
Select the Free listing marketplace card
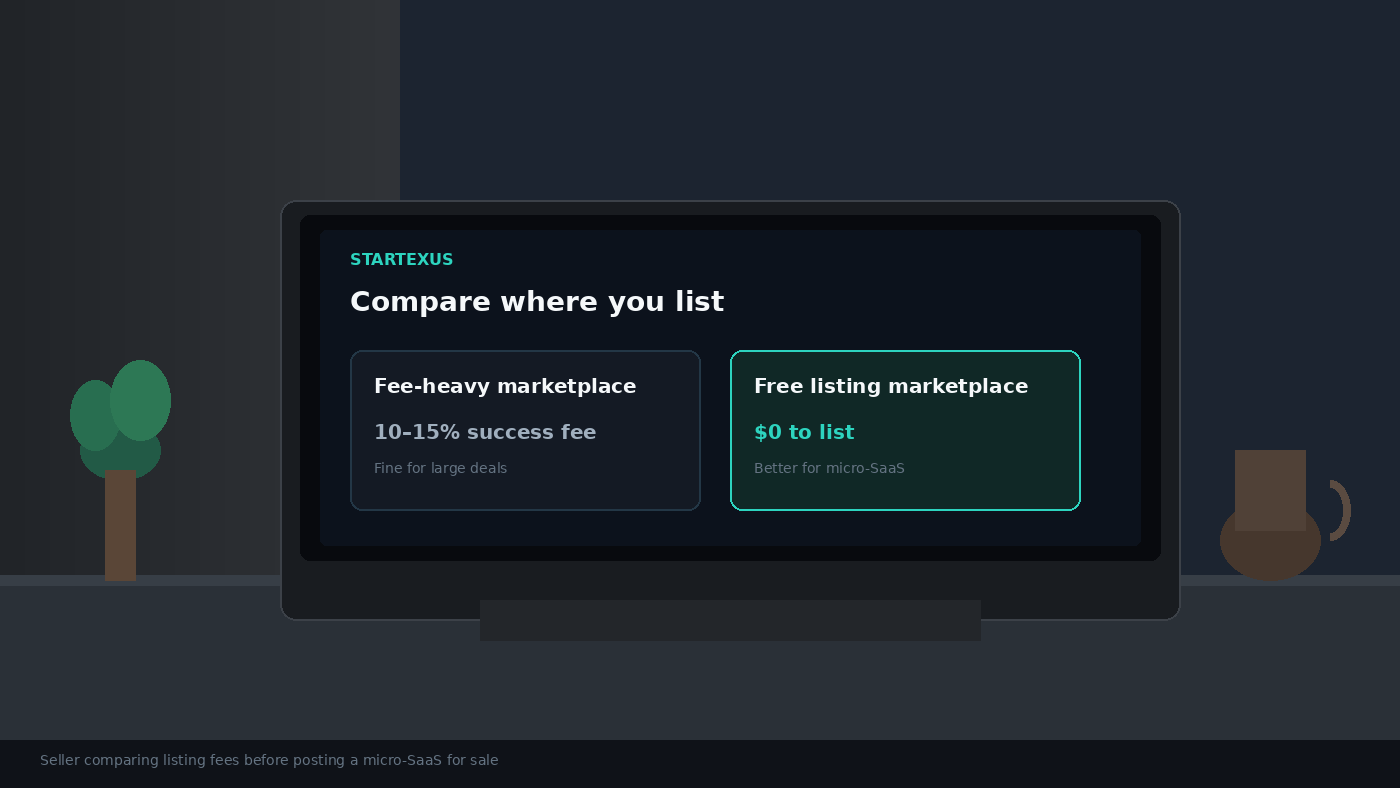click(905, 430)
